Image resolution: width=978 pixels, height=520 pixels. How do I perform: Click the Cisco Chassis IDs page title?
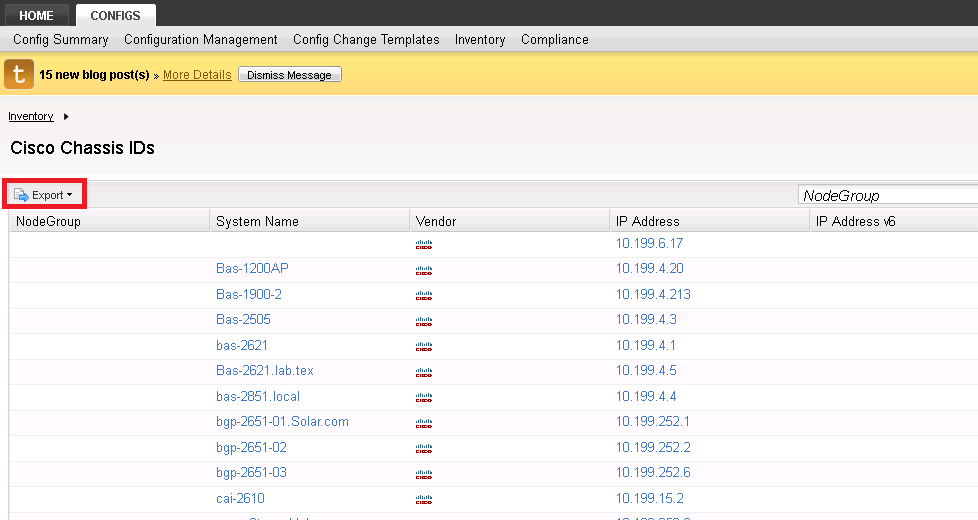click(82, 148)
